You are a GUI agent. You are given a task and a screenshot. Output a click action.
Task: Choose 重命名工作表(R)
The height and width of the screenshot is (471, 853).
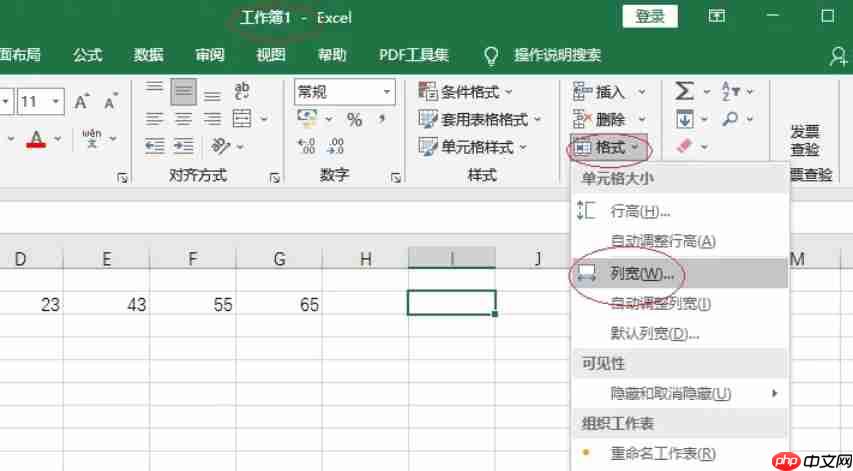coord(679,453)
